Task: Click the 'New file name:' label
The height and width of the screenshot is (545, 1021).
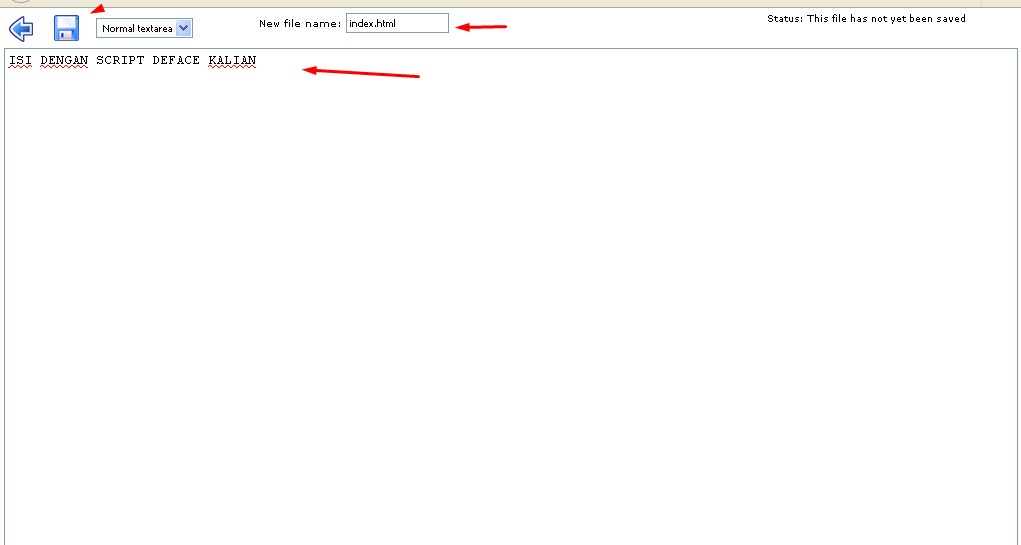Action: [x=300, y=24]
